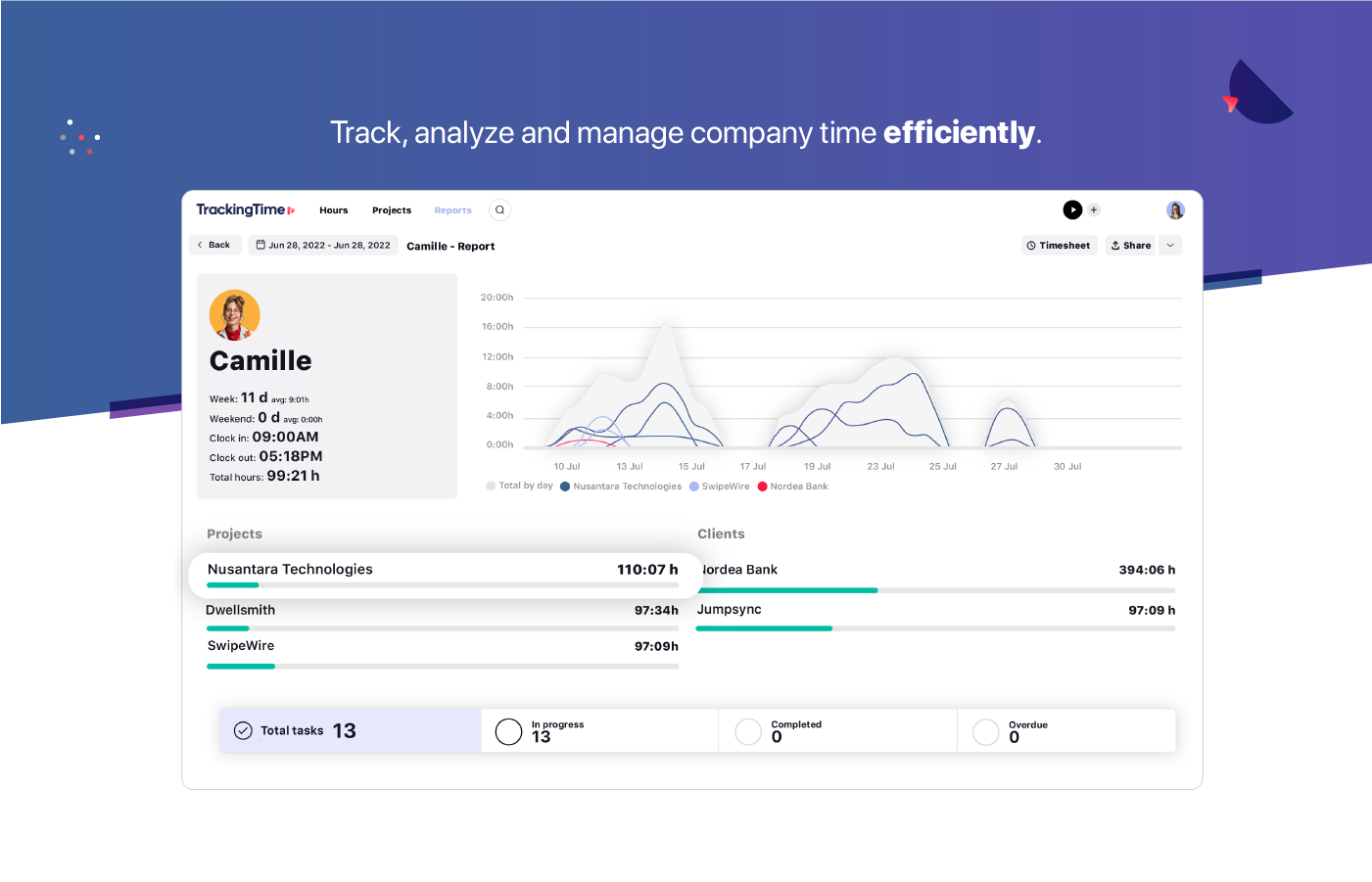
Task: Click the plus icon to add a timer
Action: click(x=1095, y=209)
